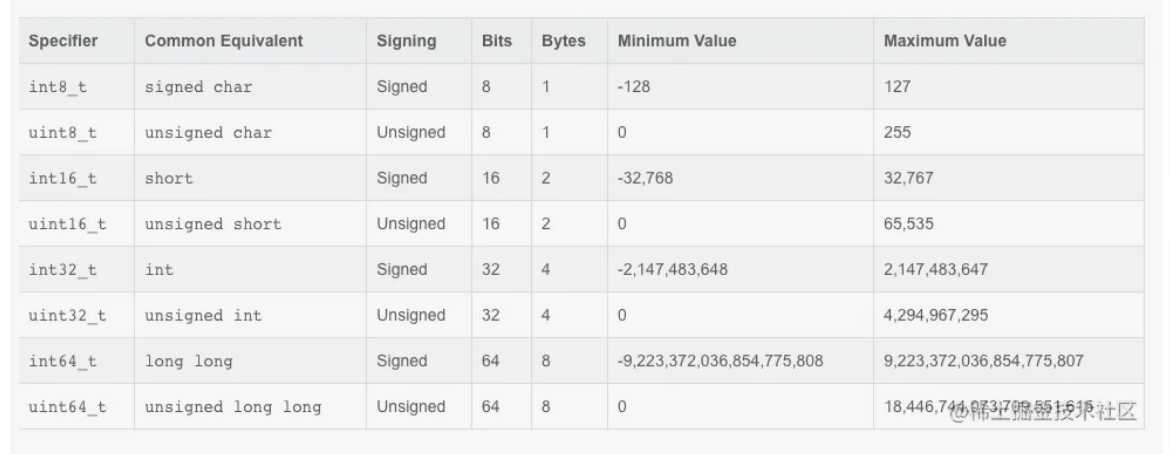Select the Bytes column header
This screenshot has width=1169, height=454.
click(563, 41)
